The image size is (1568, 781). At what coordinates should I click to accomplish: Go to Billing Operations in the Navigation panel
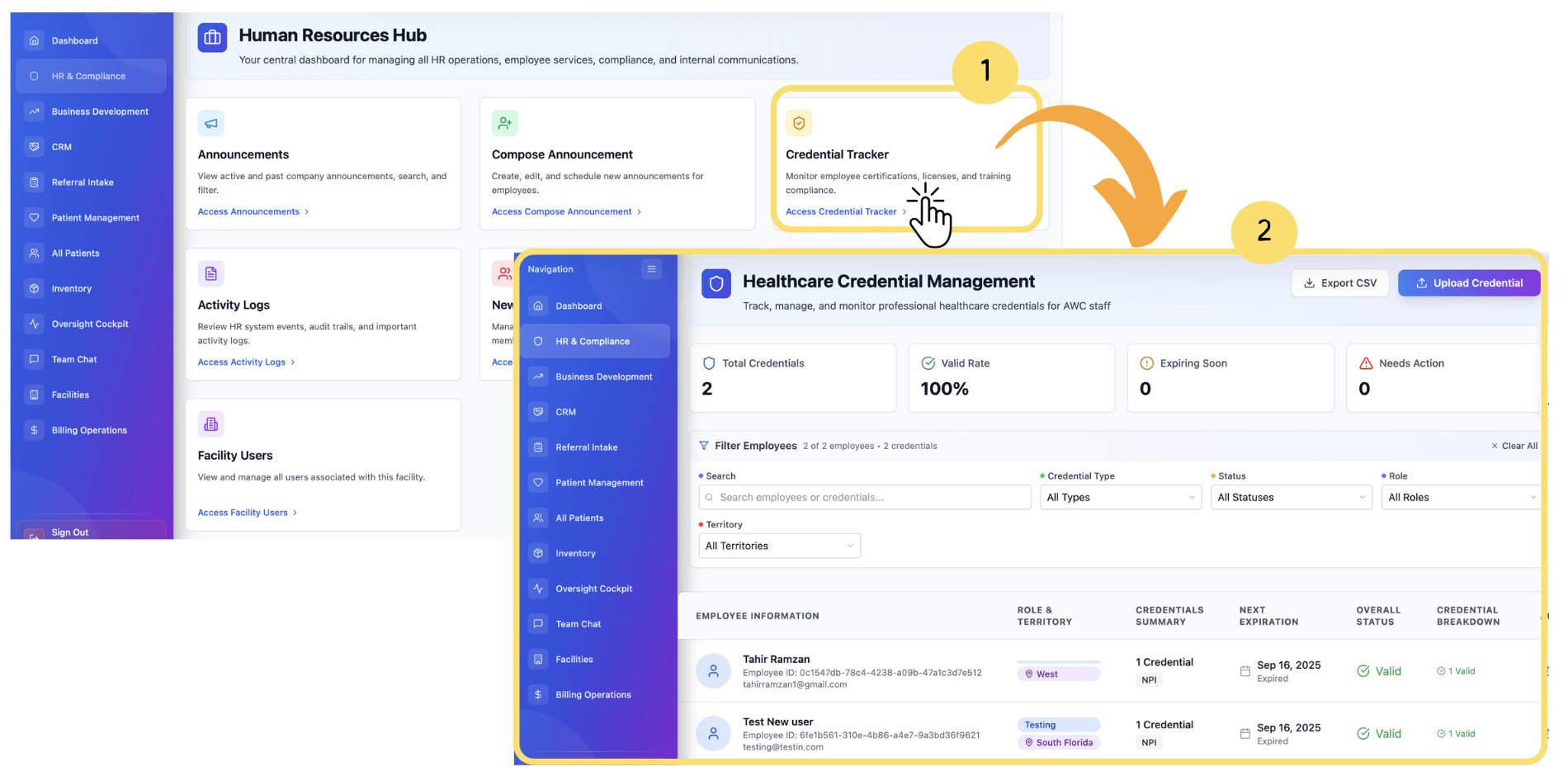click(593, 695)
